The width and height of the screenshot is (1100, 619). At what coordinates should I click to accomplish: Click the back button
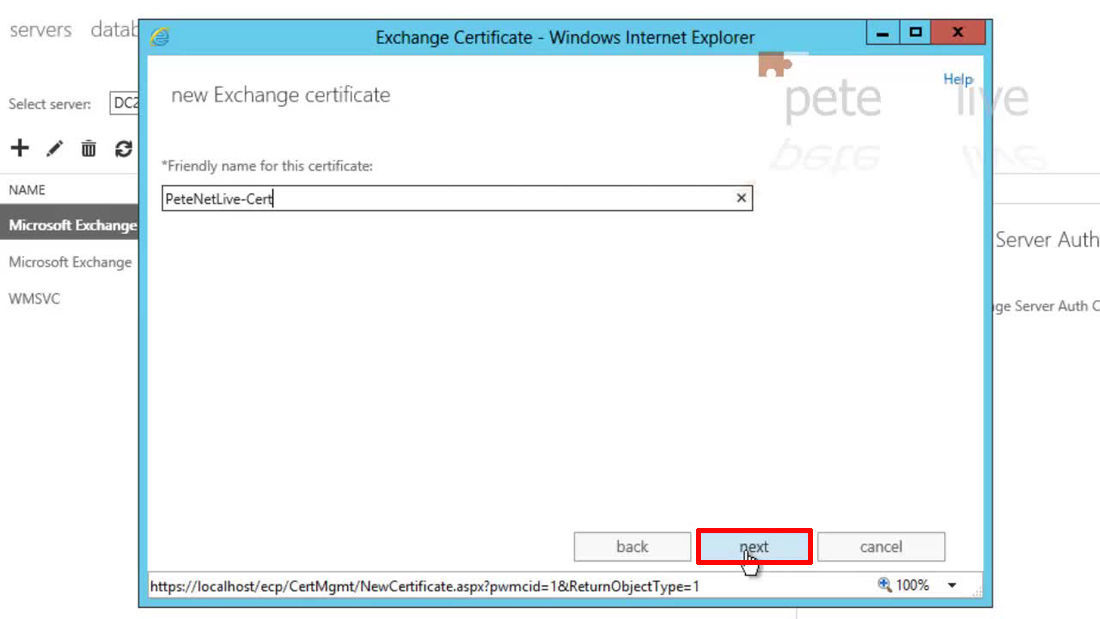[632, 547]
